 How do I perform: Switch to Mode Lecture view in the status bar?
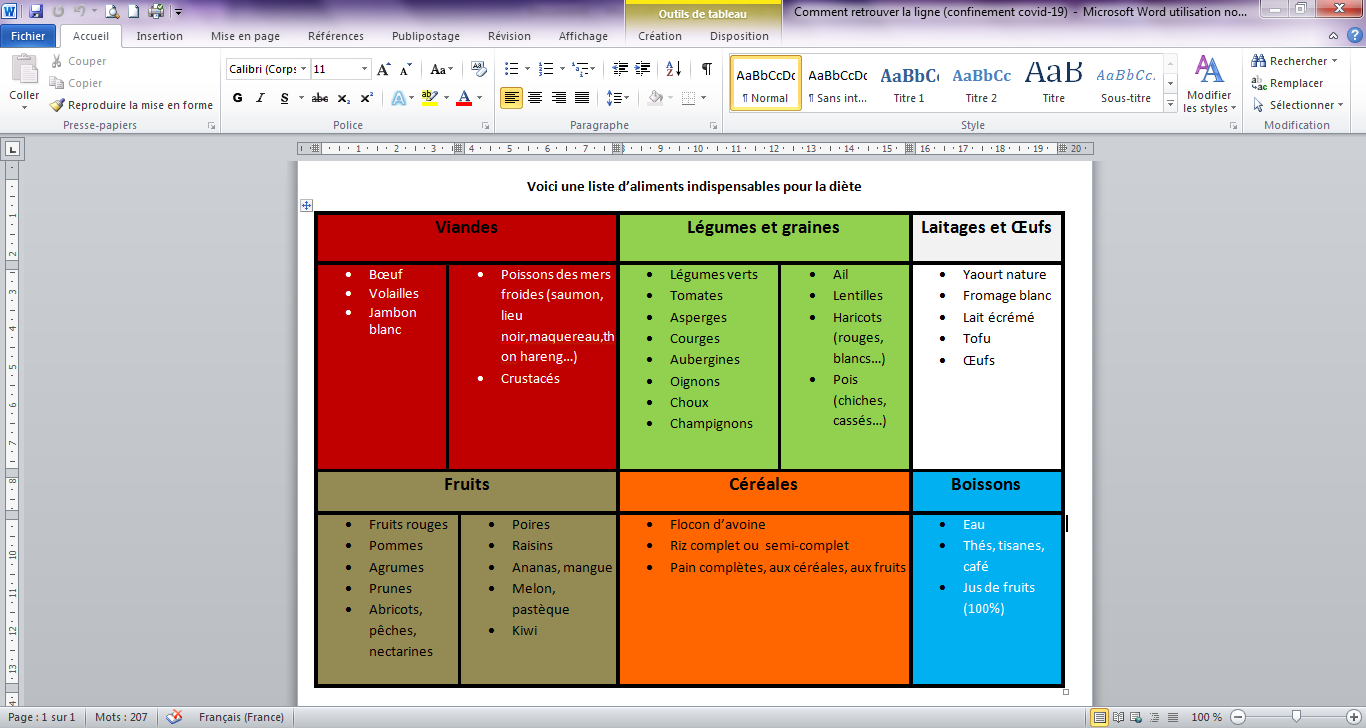click(1119, 716)
